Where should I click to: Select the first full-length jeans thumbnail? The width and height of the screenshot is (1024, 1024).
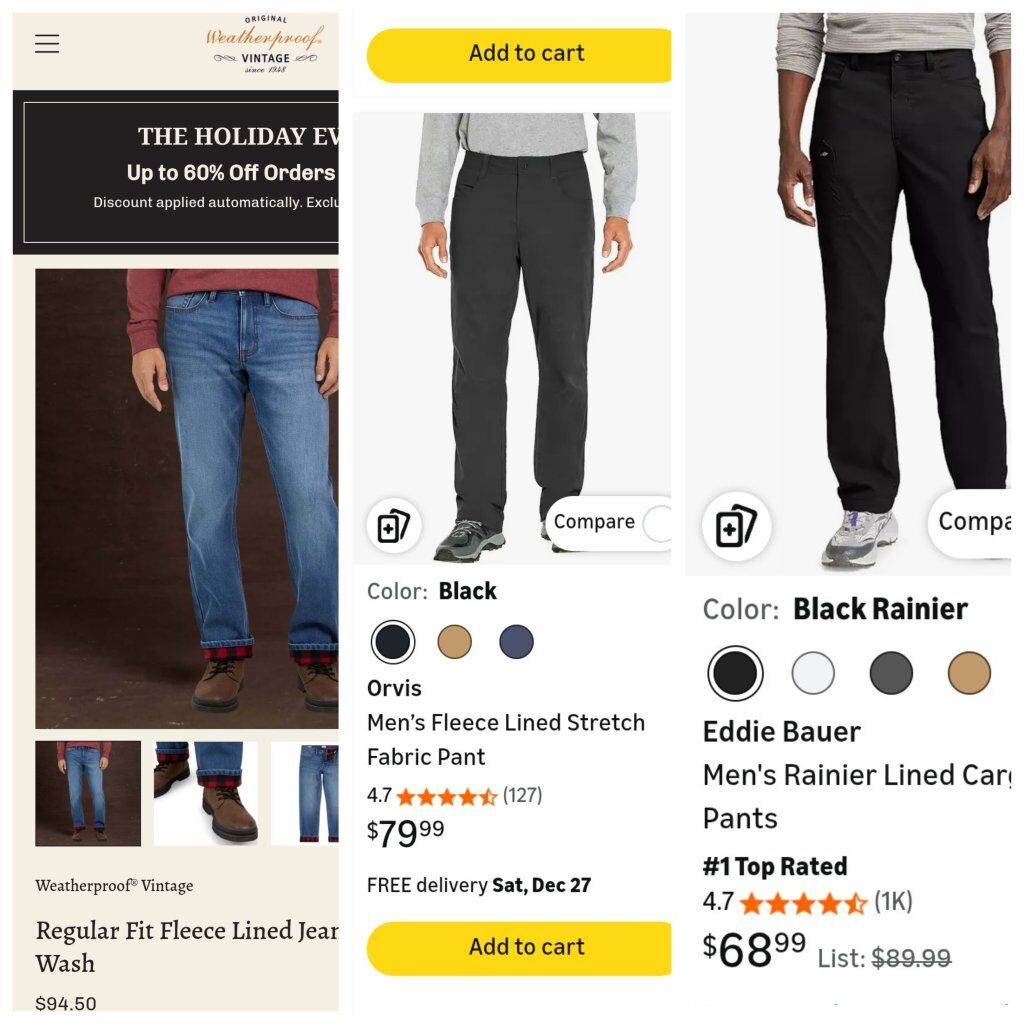point(88,793)
